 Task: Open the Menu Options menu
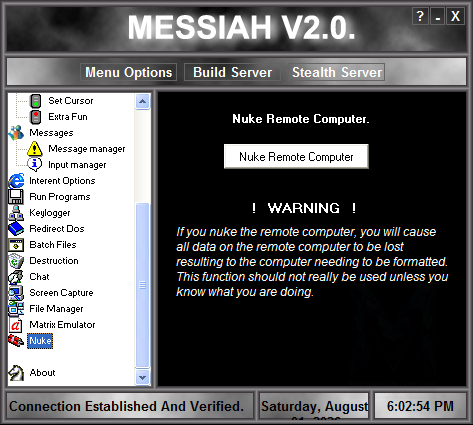point(128,72)
